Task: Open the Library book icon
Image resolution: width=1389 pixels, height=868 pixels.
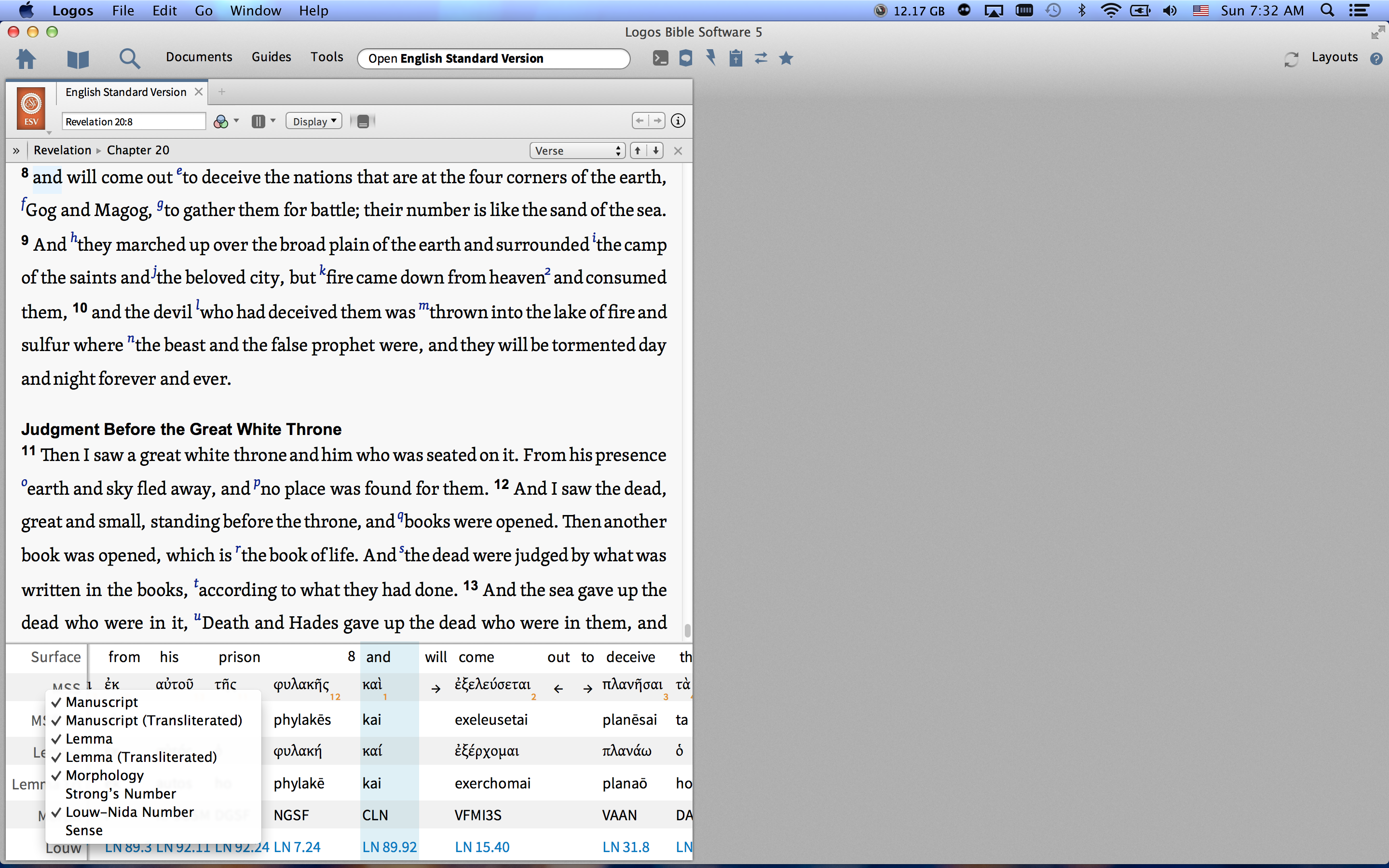Action: coord(78,58)
